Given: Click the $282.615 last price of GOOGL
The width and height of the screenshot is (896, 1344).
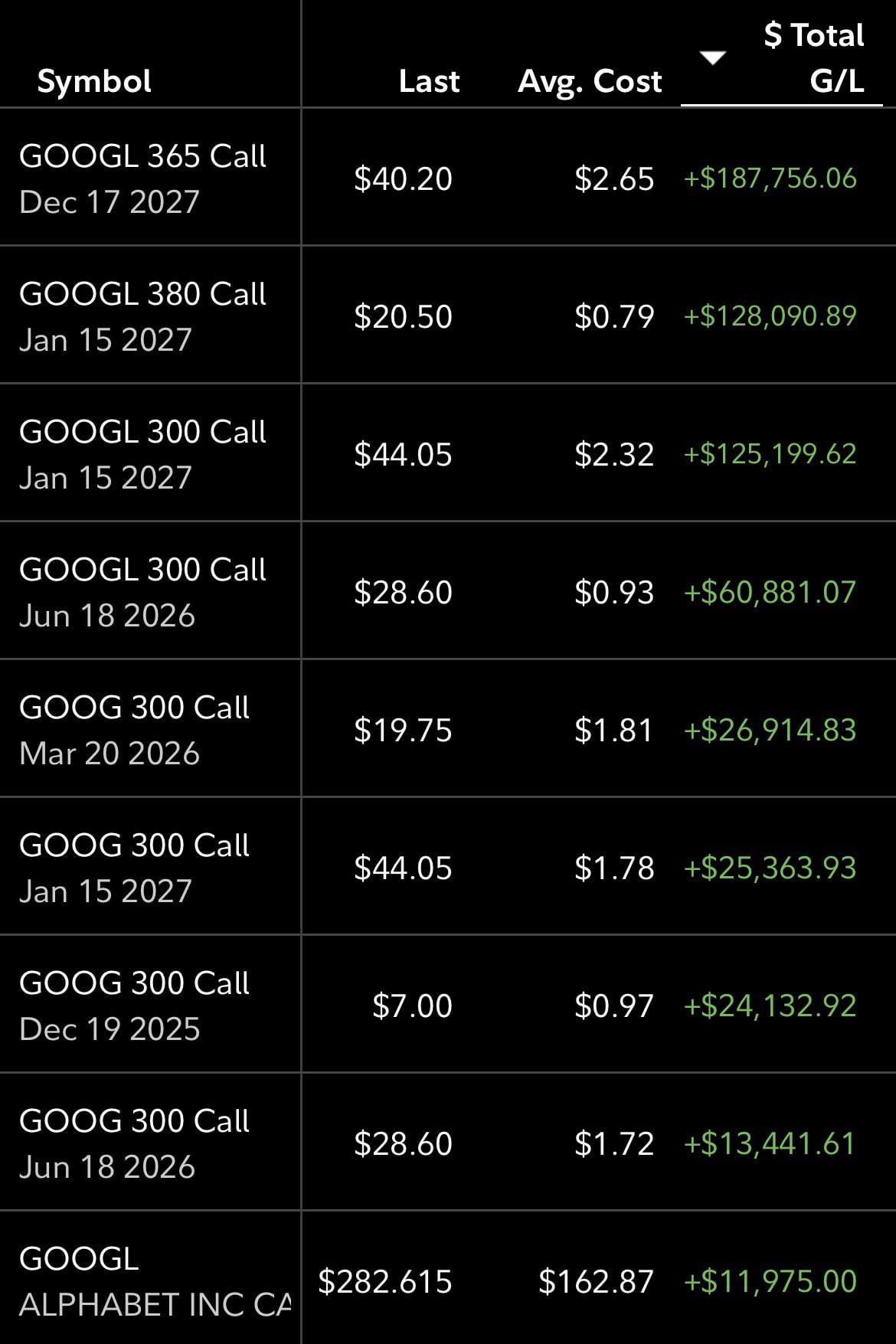Looking at the screenshot, I should click(x=385, y=1281).
